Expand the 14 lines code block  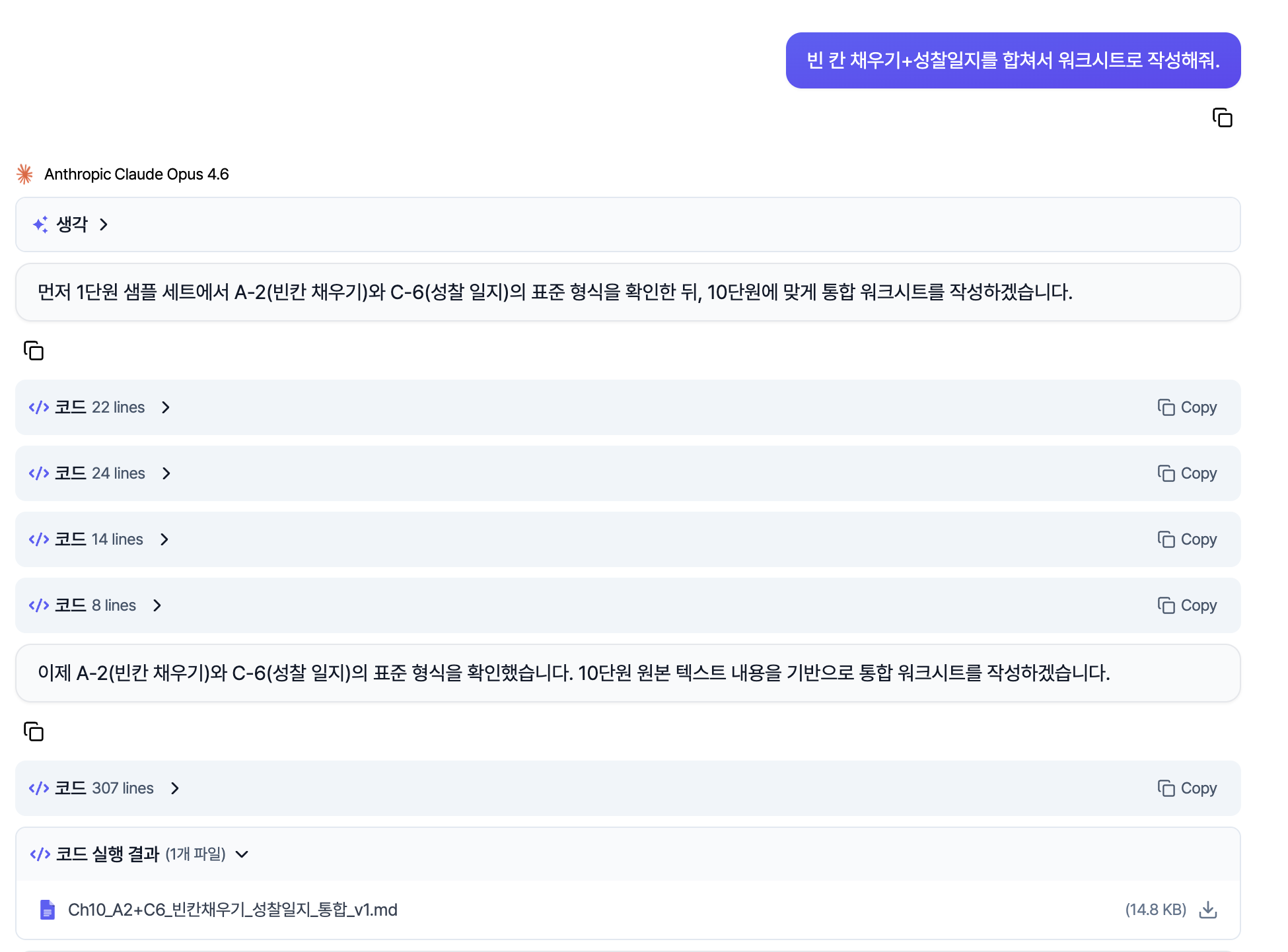click(164, 539)
